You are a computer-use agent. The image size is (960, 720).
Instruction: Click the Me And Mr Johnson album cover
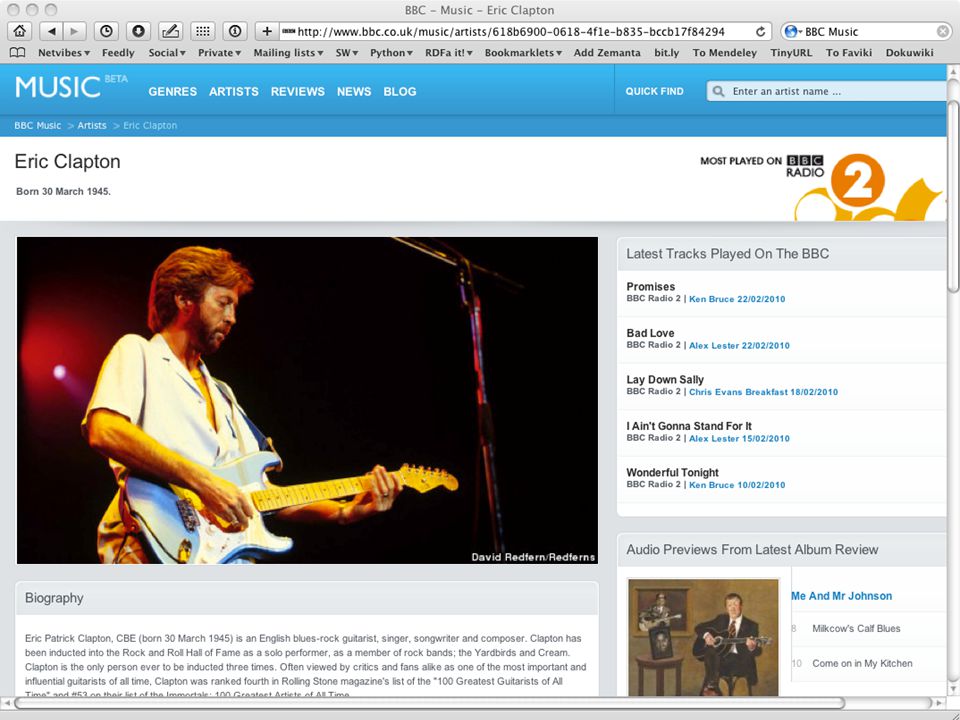[x=703, y=637]
